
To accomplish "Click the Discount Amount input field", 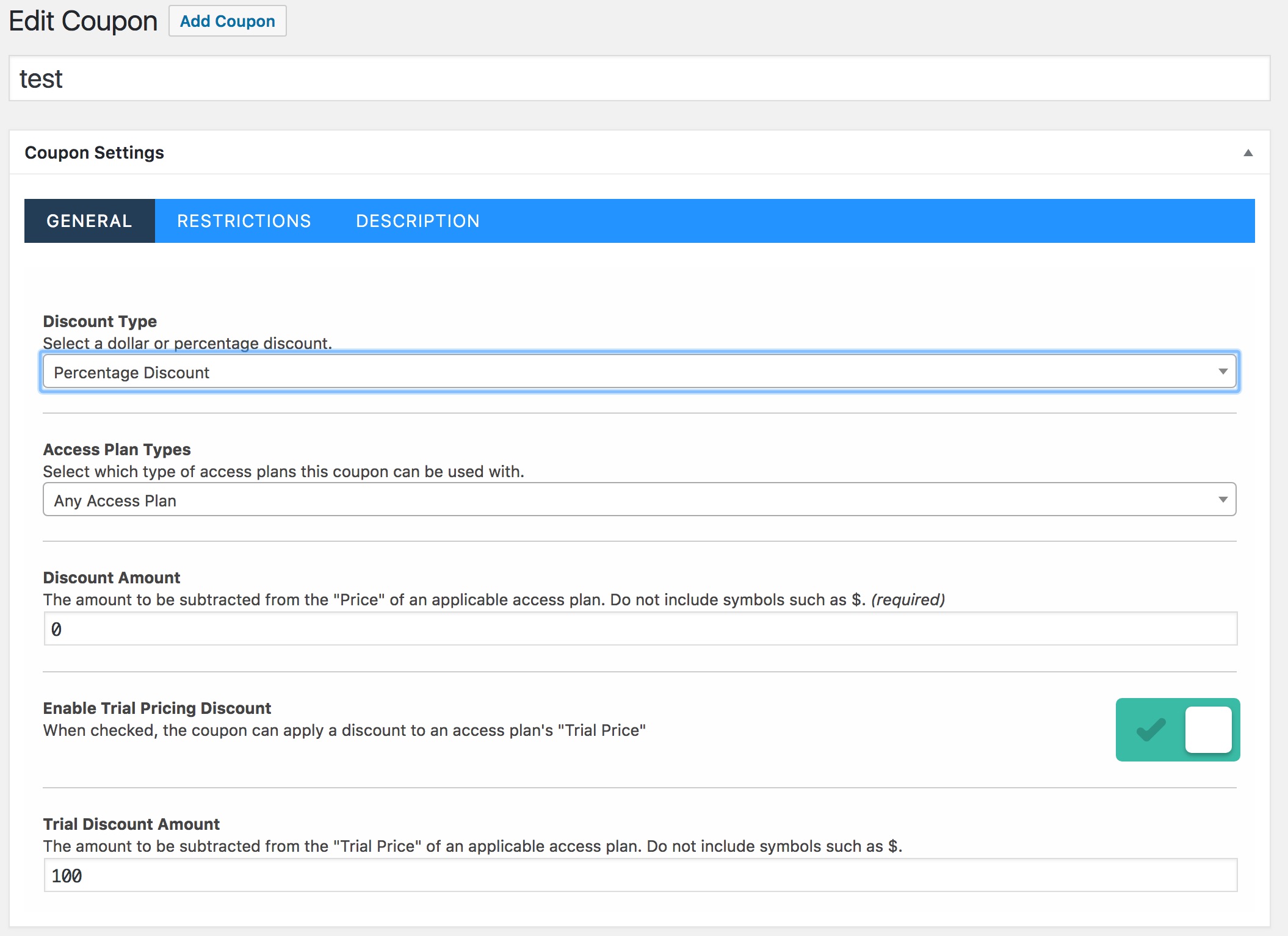I will coord(640,629).
